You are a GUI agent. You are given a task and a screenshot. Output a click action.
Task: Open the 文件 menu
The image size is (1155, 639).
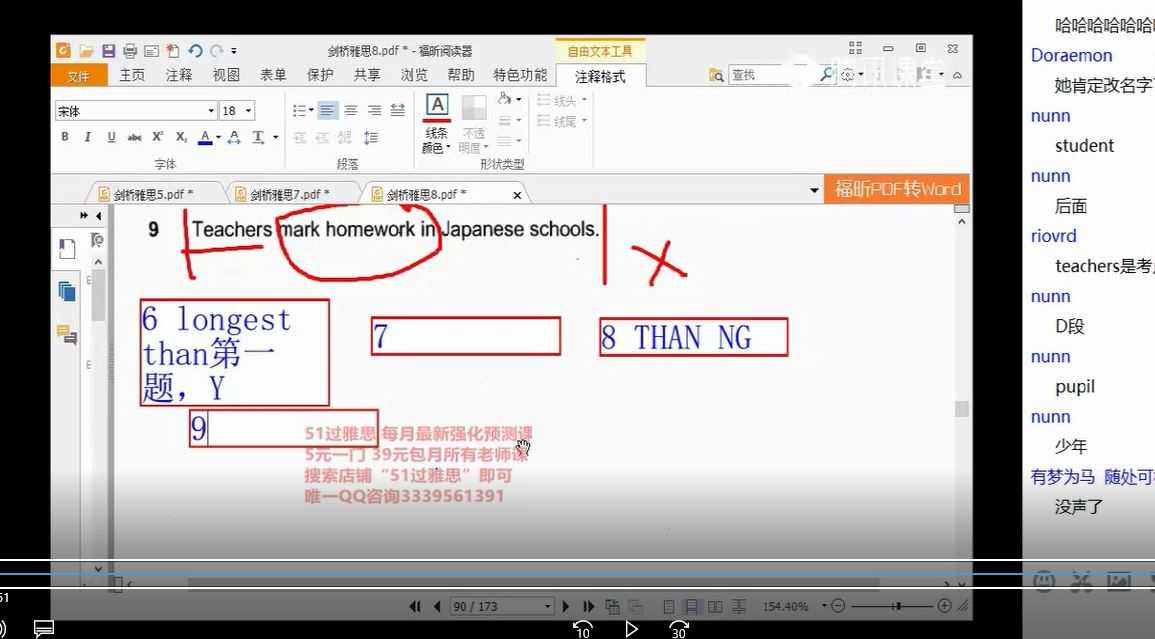tap(79, 75)
